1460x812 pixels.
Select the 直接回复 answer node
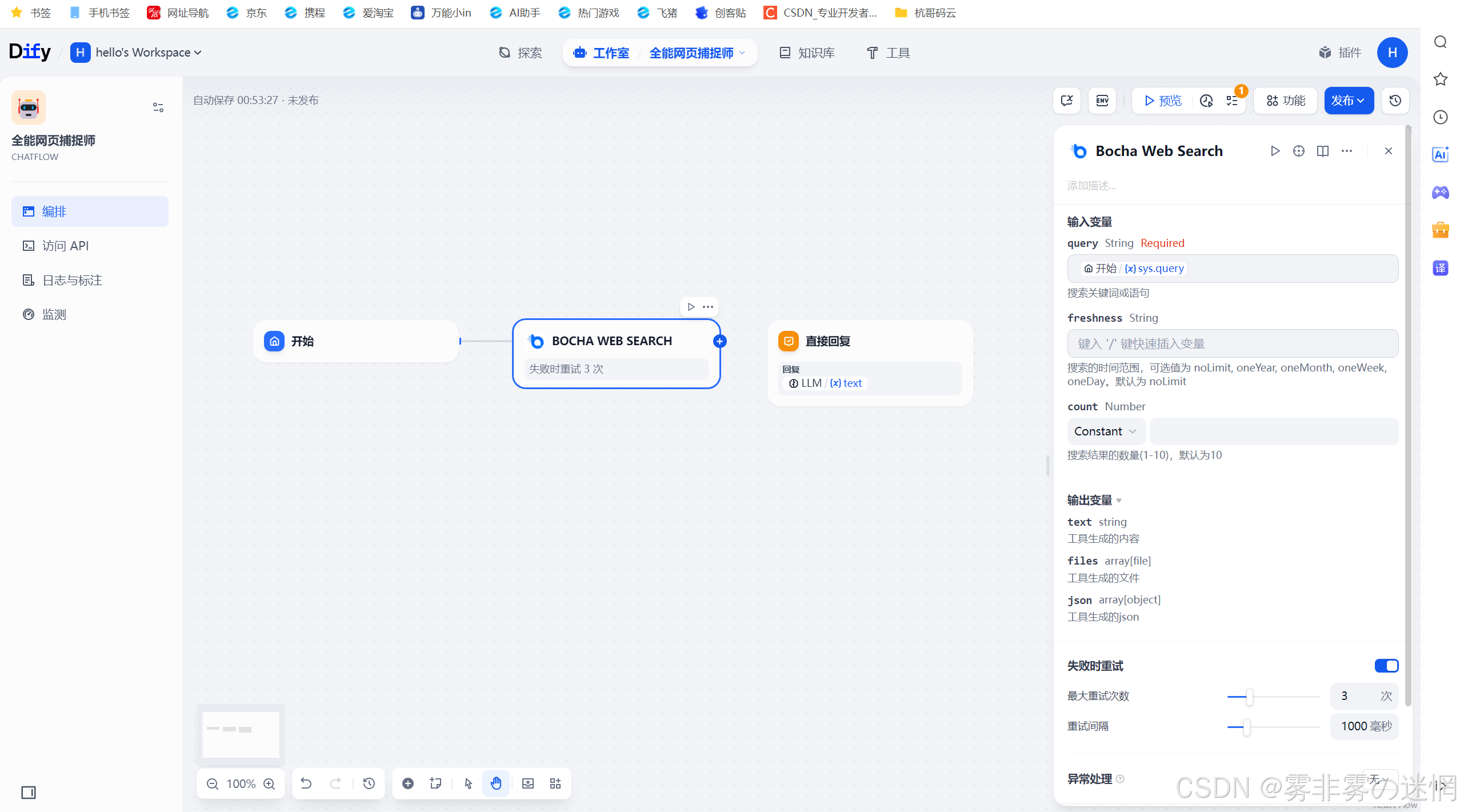(870, 363)
